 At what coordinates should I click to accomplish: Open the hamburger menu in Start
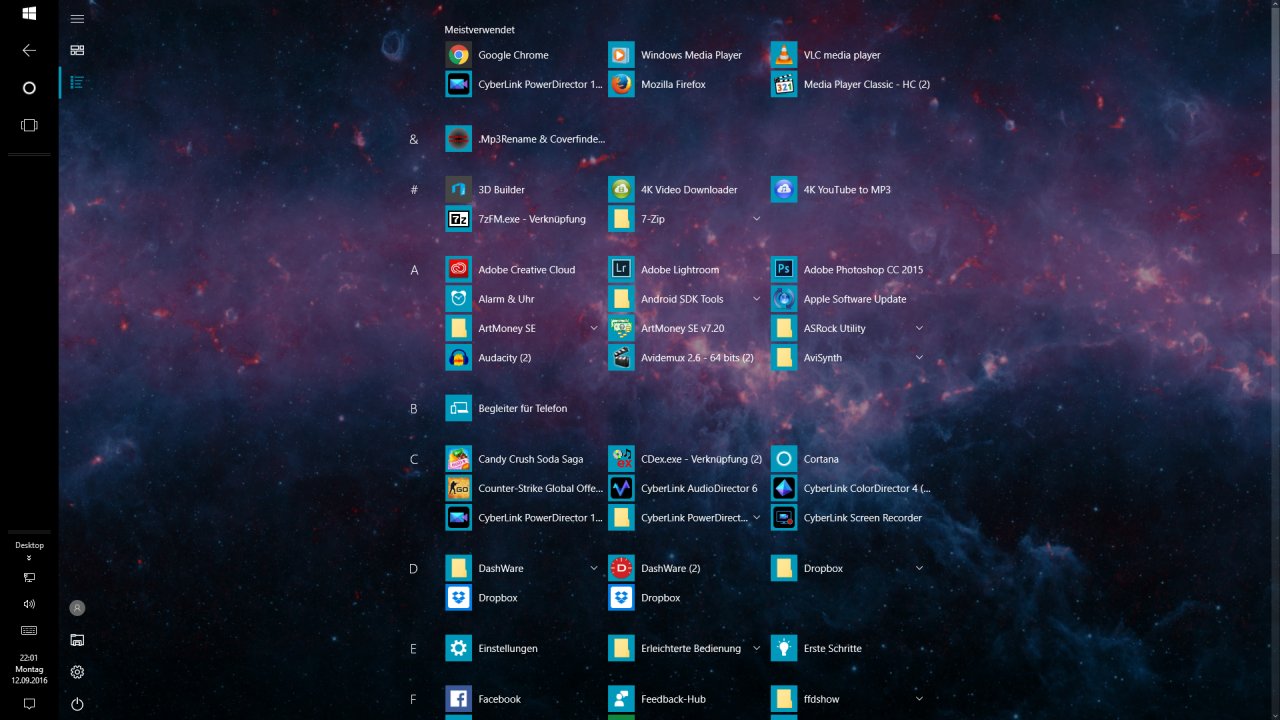pyautogui.click(x=77, y=18)
